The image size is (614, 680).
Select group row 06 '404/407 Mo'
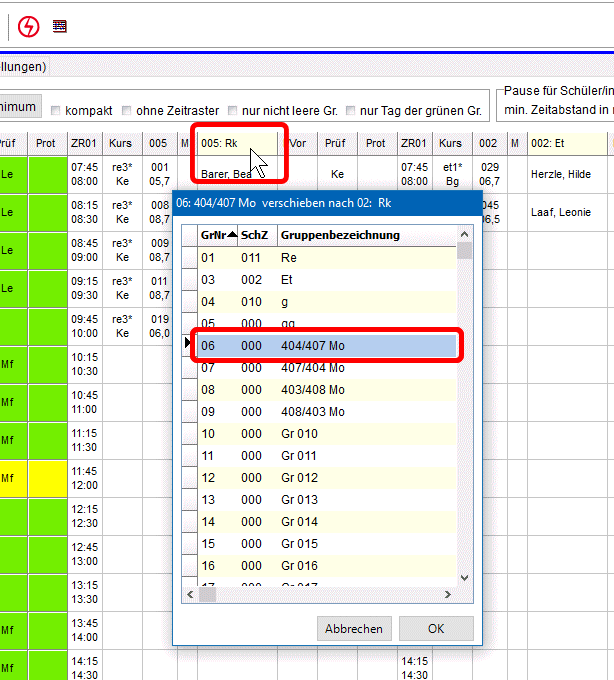[325, 345]
